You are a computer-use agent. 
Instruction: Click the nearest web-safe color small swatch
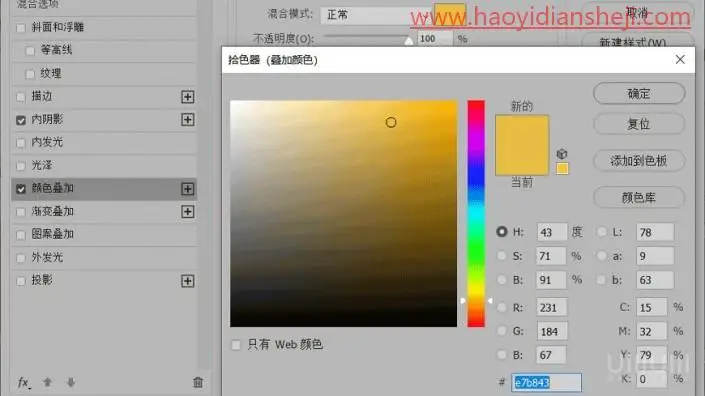pos(562,169)
